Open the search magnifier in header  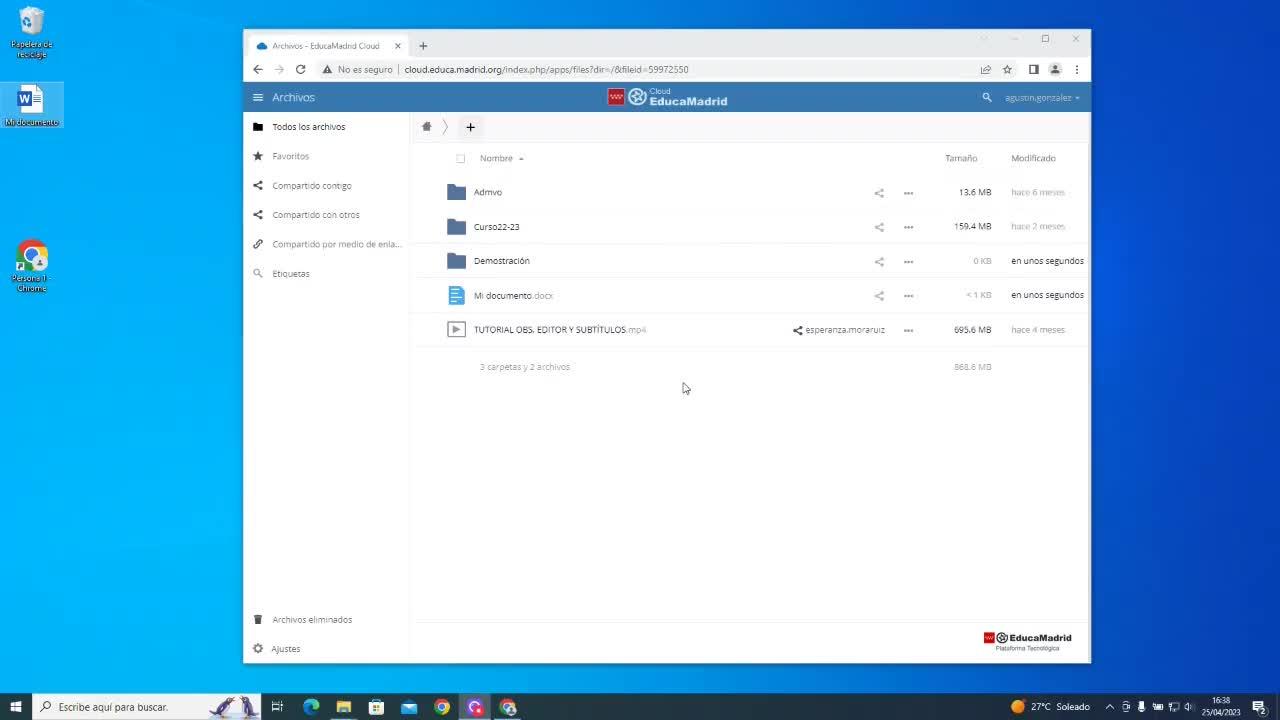tap(987, 98)
